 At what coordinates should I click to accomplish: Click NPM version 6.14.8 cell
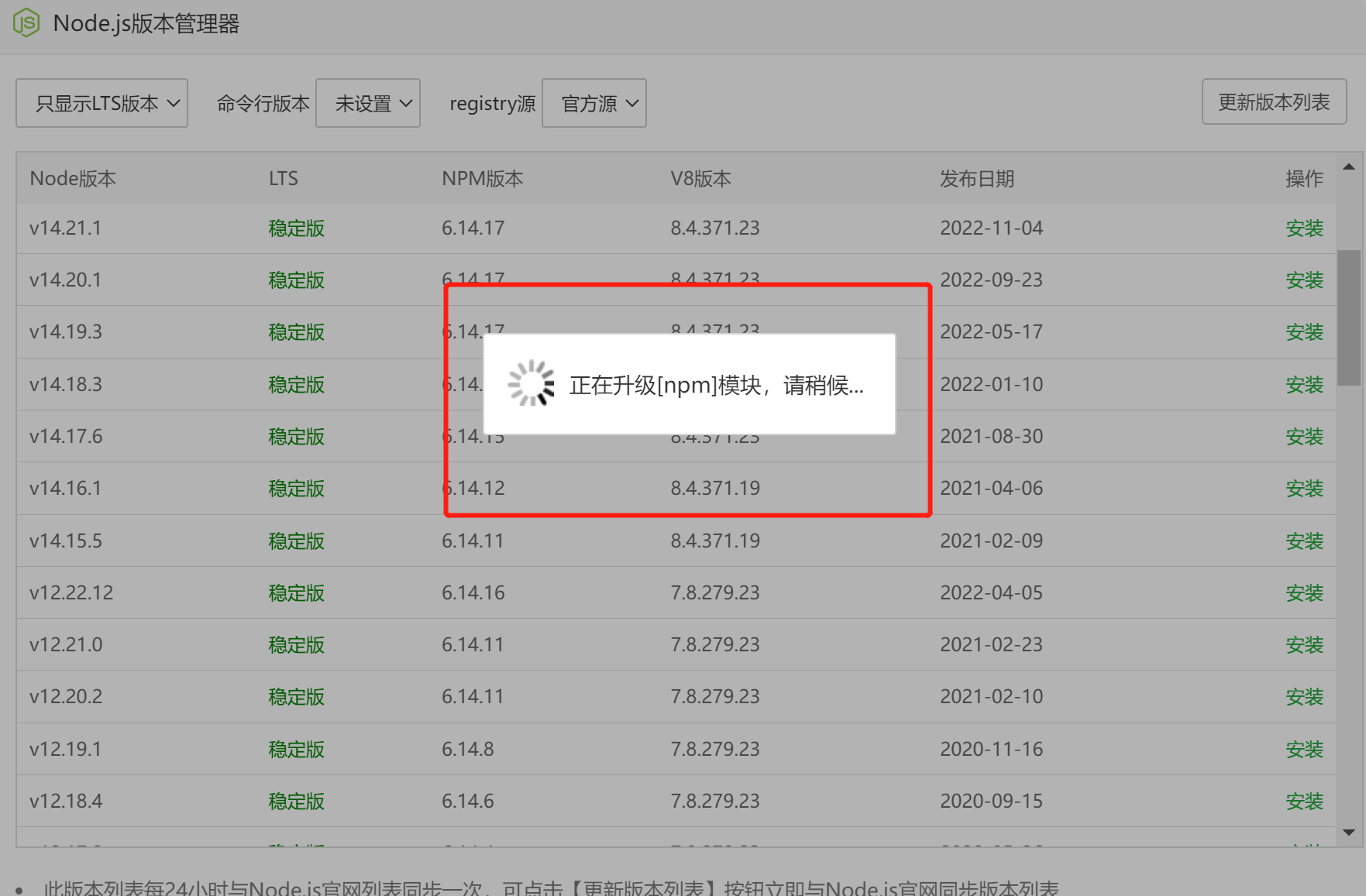[x=467, y=750]
